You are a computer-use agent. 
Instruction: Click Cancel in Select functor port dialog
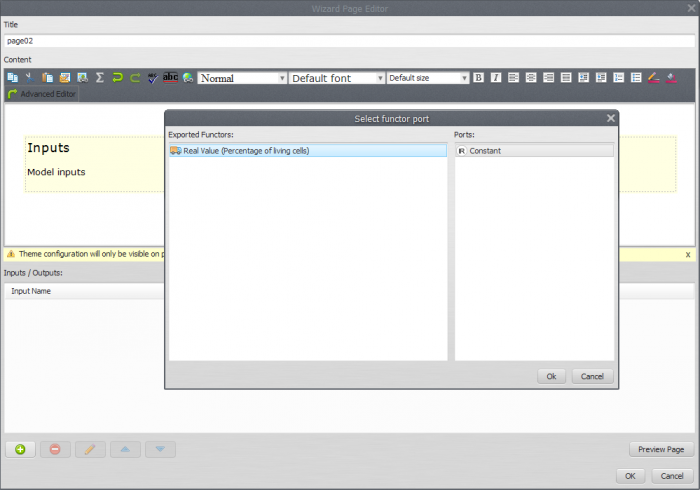click(592, 376)
